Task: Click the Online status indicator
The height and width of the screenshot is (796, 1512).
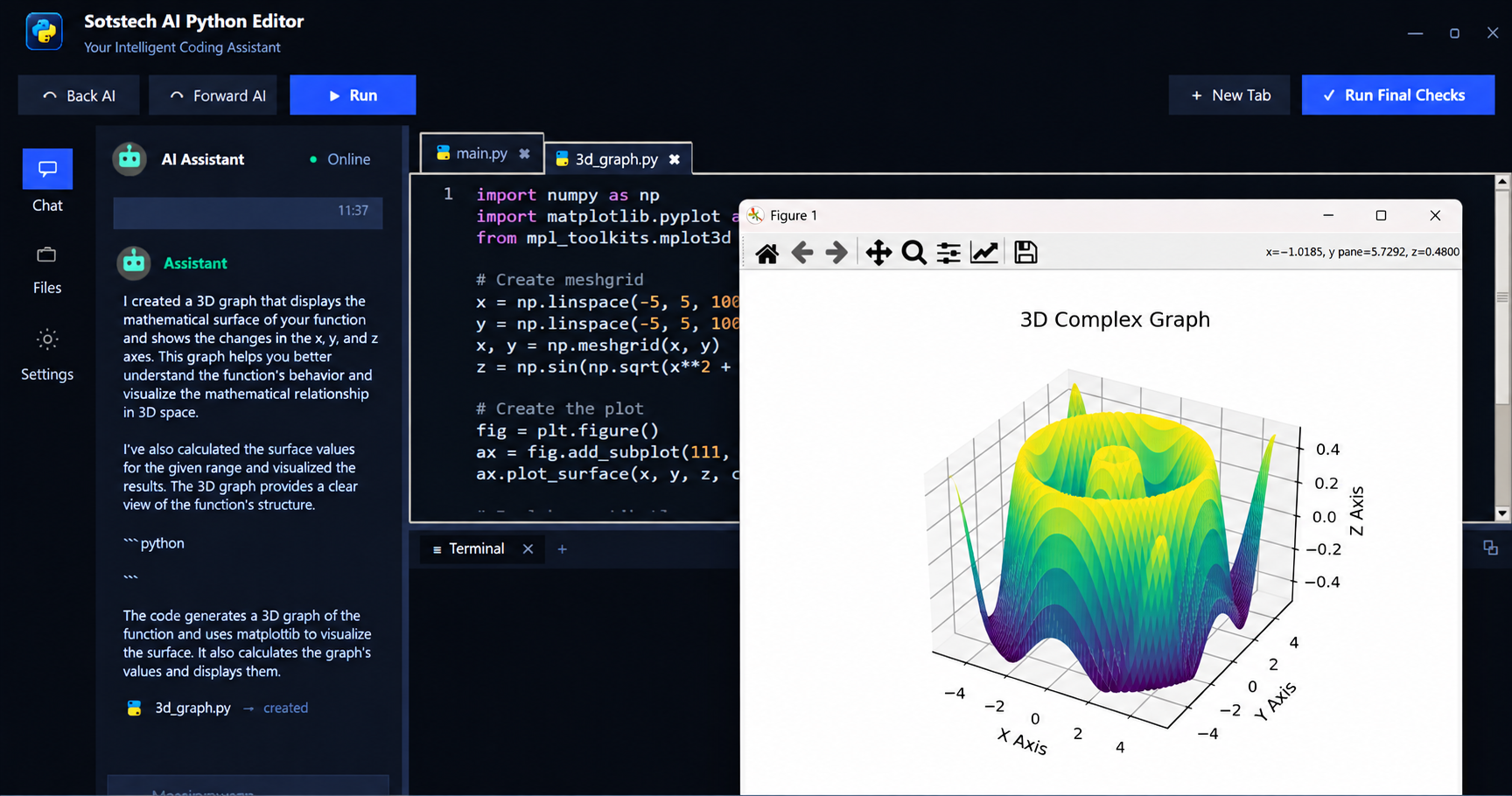Action: pos(340,159)
